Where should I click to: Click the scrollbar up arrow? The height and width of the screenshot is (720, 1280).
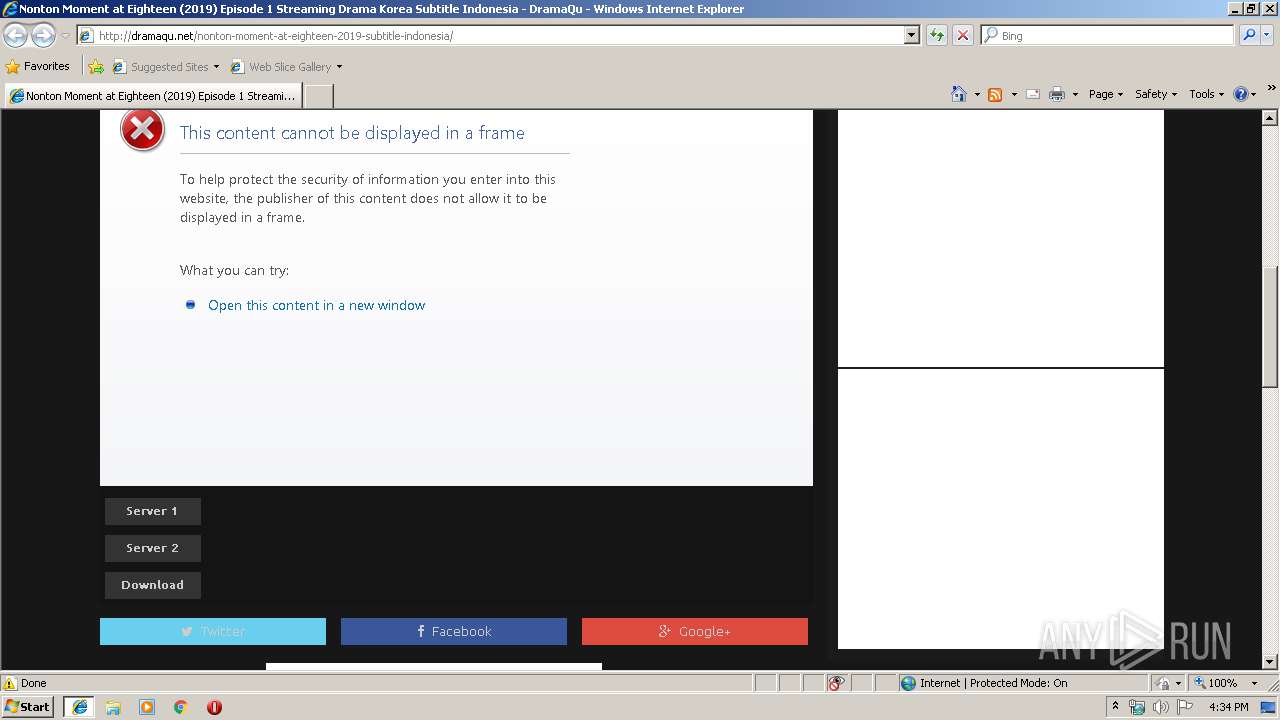coord(1271,118)
